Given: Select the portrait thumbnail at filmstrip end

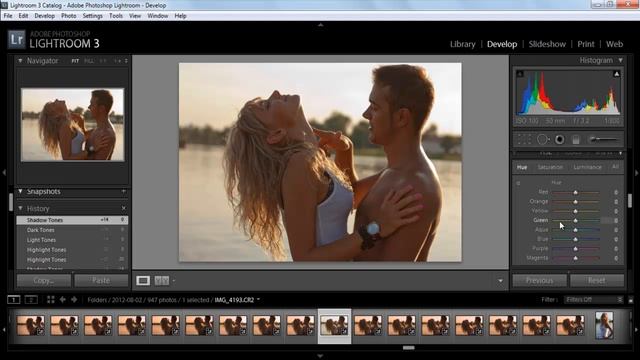Looking at the screenshot, I should pos(604,325).
